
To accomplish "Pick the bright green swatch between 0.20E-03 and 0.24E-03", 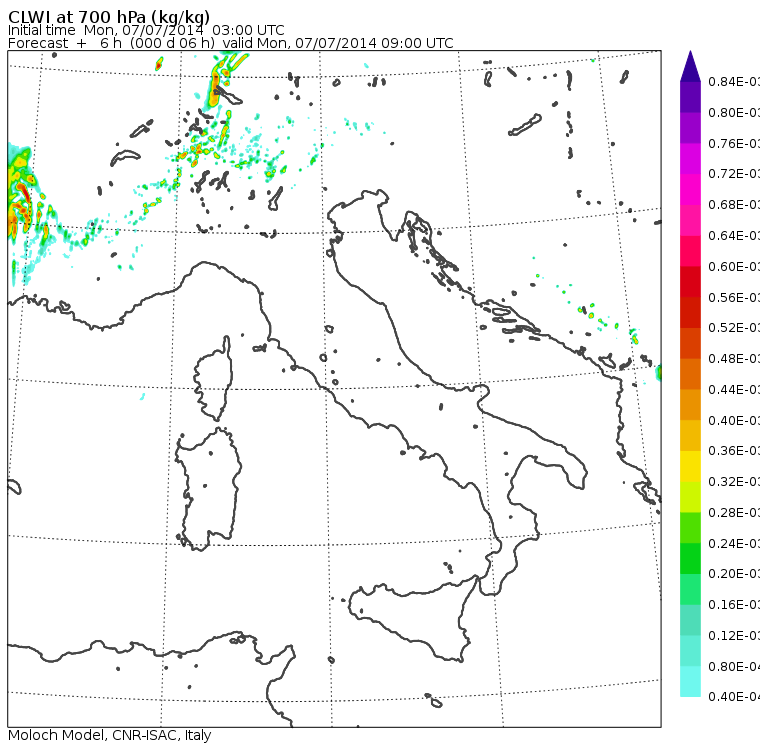I will tap(690, 558).
